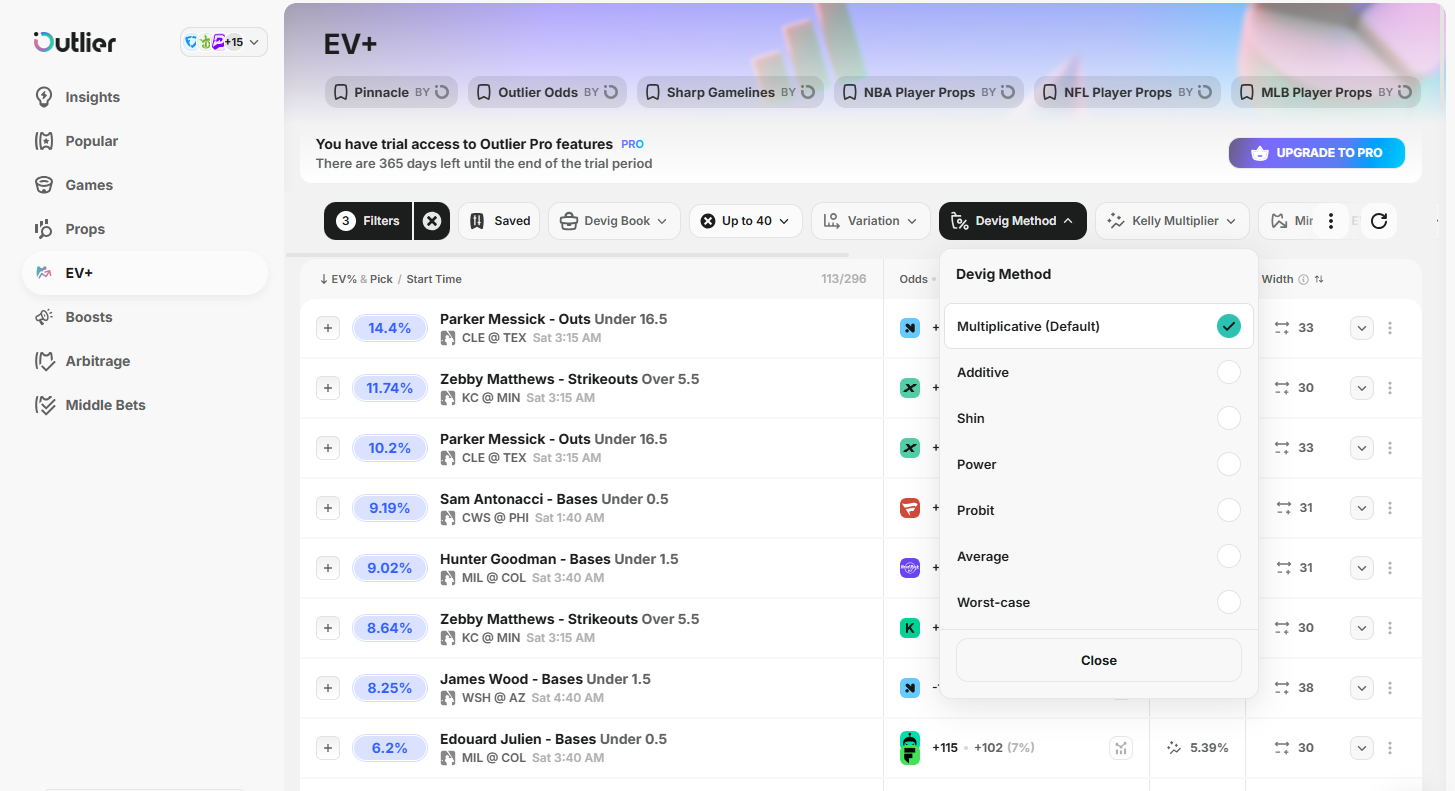Add the James Wood 8.25% pick

point(328,688)
